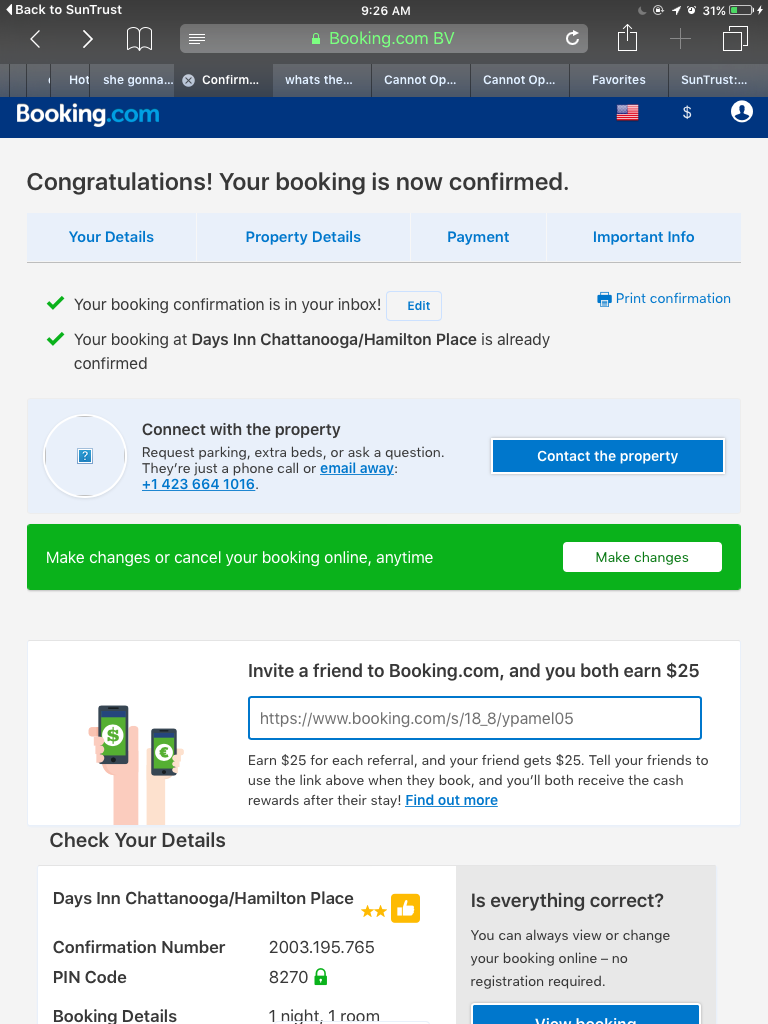Viewport: 768px width, 1024px height.
Task: Switch to the SunTrust browser tab
Action: tap(713, 80)
